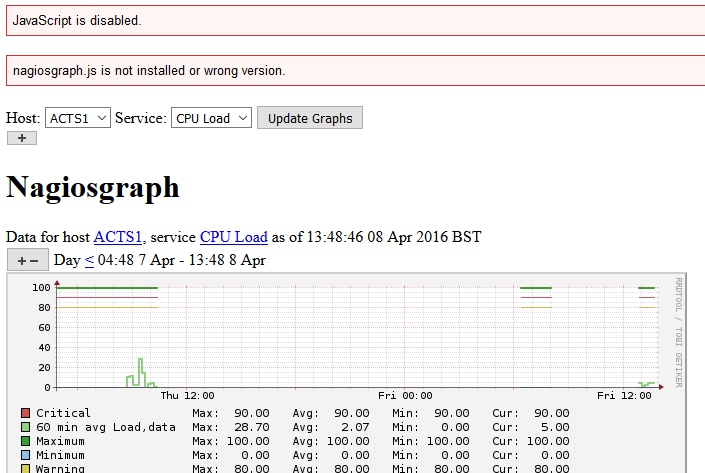Click the RRDTOOL / TOBI OETIKER watermark
This screenshot has width=705, height=473.
click(x=678, y=331)
